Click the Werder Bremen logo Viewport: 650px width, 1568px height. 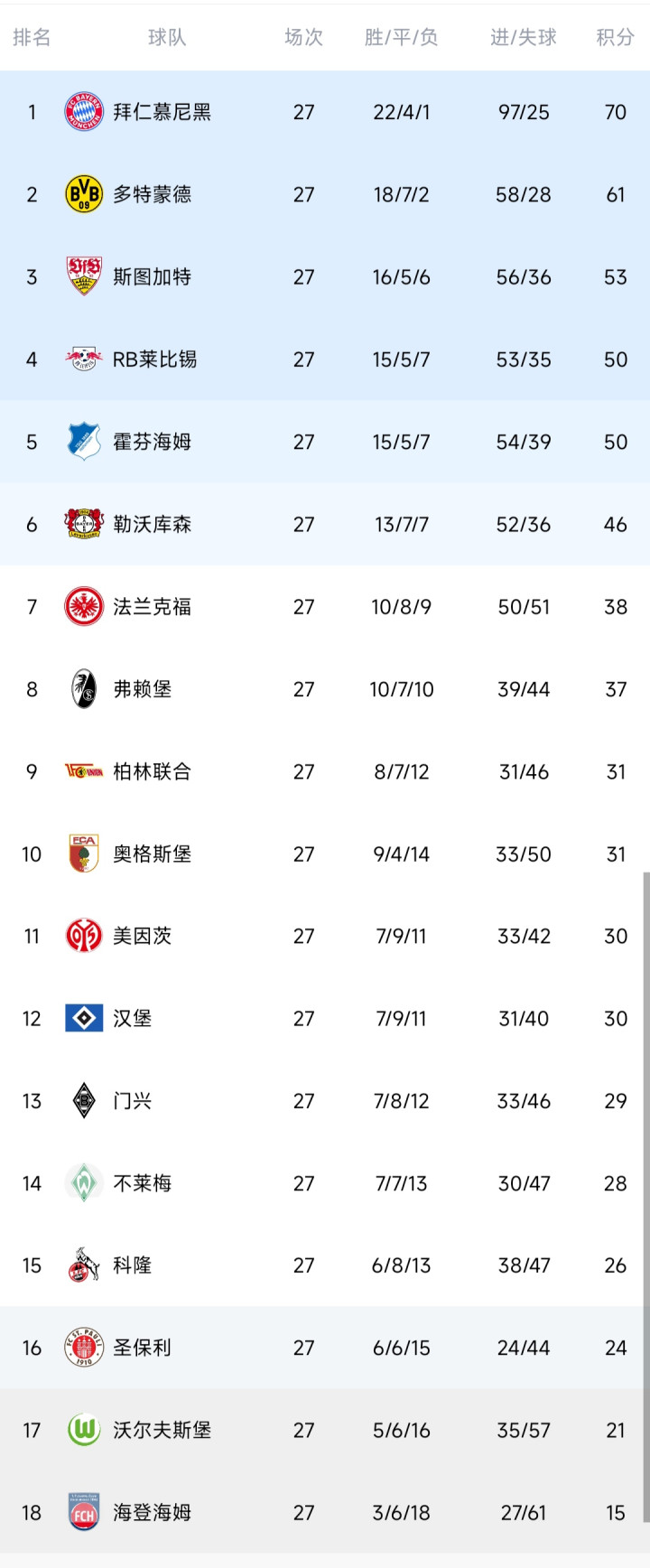coord(83,1183)
